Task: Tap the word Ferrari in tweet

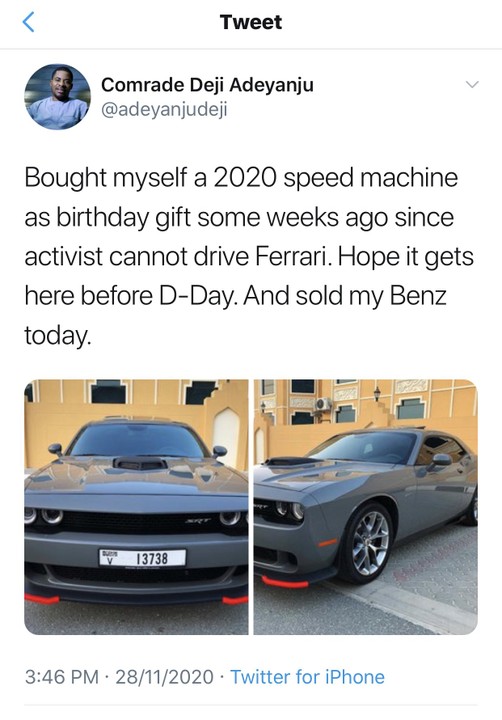Action: pos(292,256)
